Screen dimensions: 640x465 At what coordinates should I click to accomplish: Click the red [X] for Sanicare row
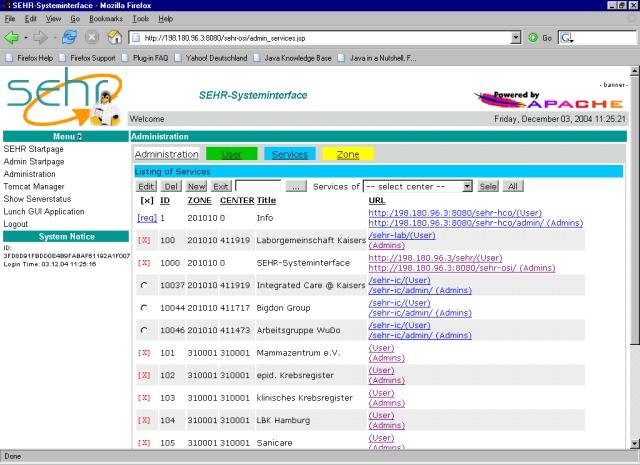coord(144,443)
